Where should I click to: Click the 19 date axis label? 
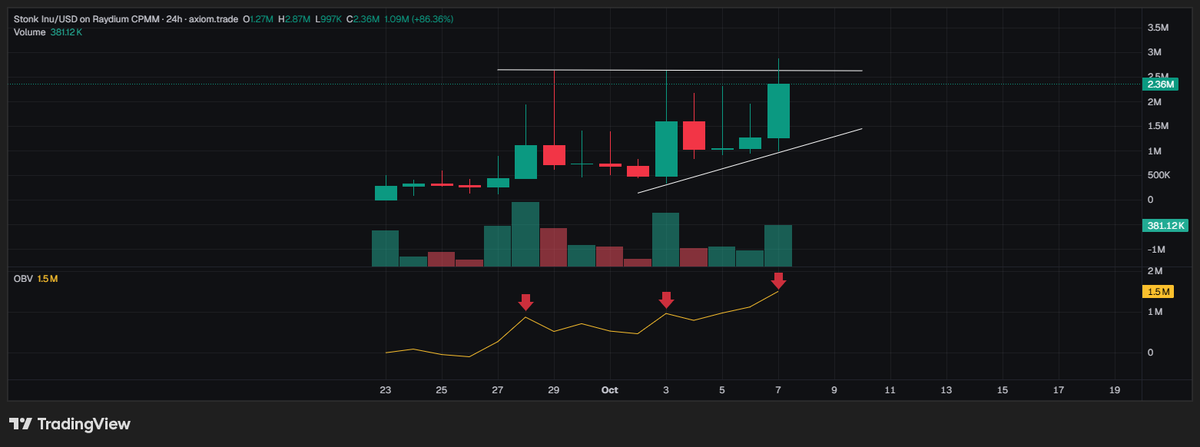[1114, 389]
